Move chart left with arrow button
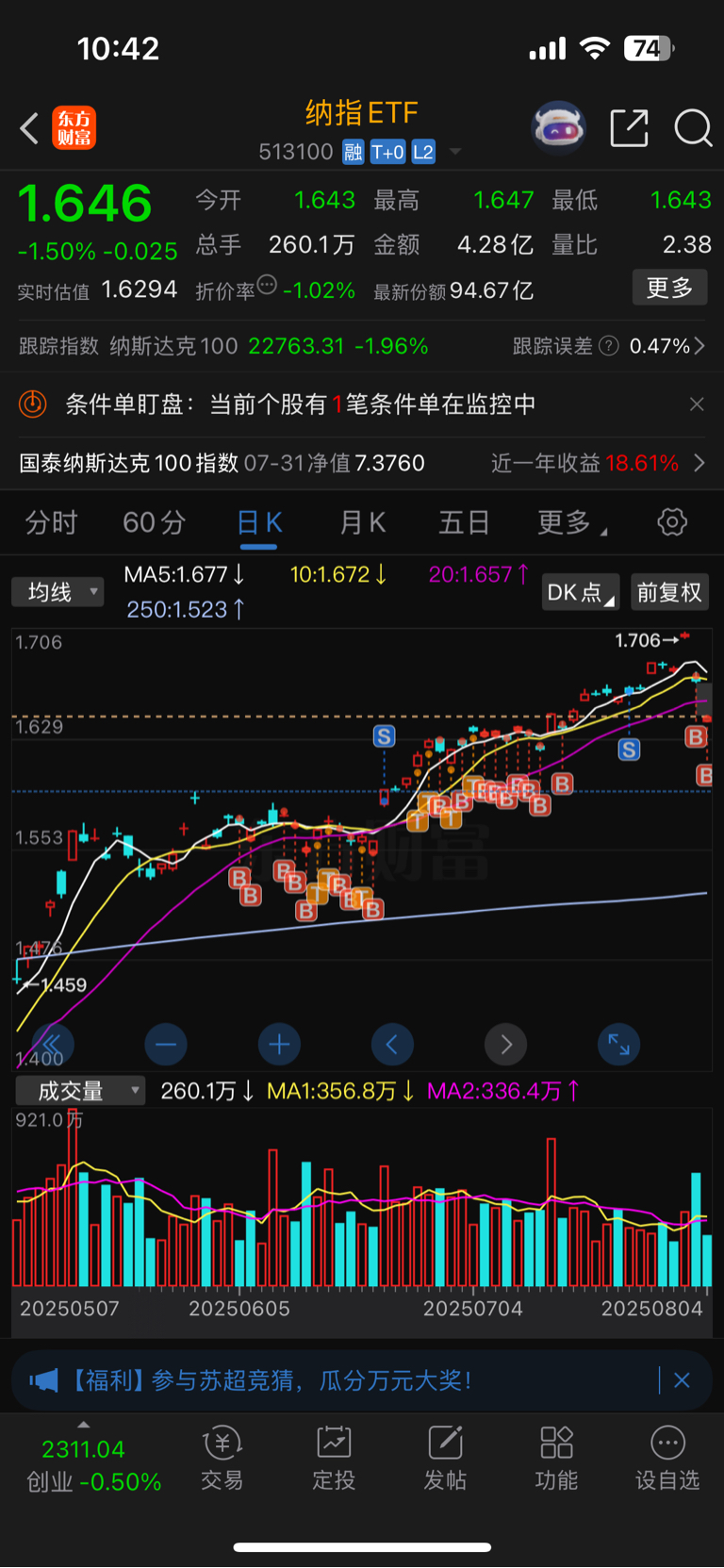724x1568 pixels. pos(392,1045)
